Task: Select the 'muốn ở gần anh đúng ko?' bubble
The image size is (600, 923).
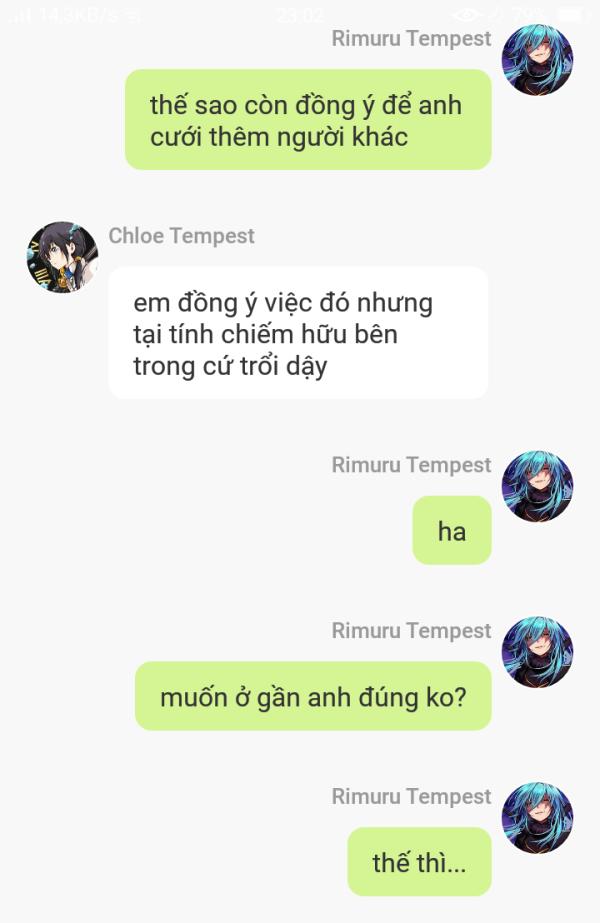Action: pos(313,696)
